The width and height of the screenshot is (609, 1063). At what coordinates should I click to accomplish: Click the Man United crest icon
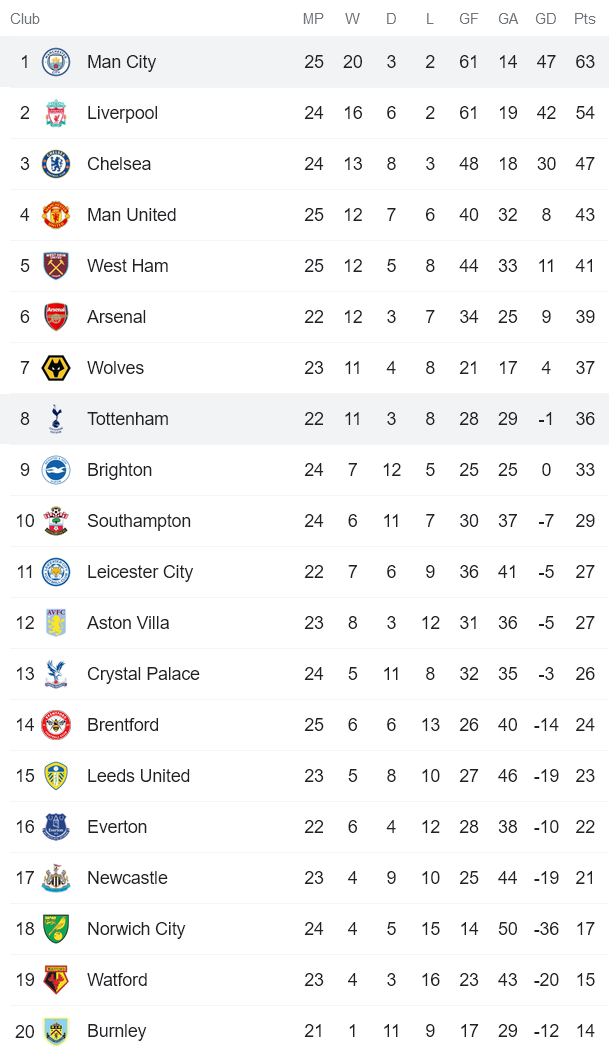pyautogui.click(x=56, y=215)
